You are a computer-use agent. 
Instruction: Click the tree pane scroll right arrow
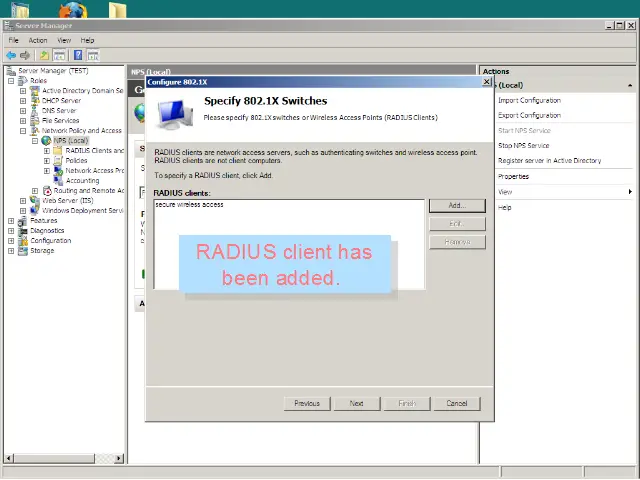119,458
